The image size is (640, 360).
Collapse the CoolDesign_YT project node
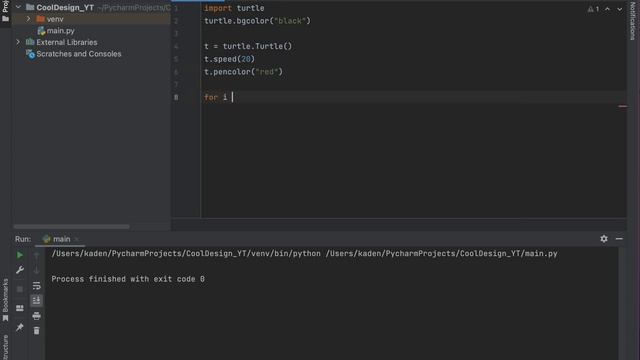18,7
